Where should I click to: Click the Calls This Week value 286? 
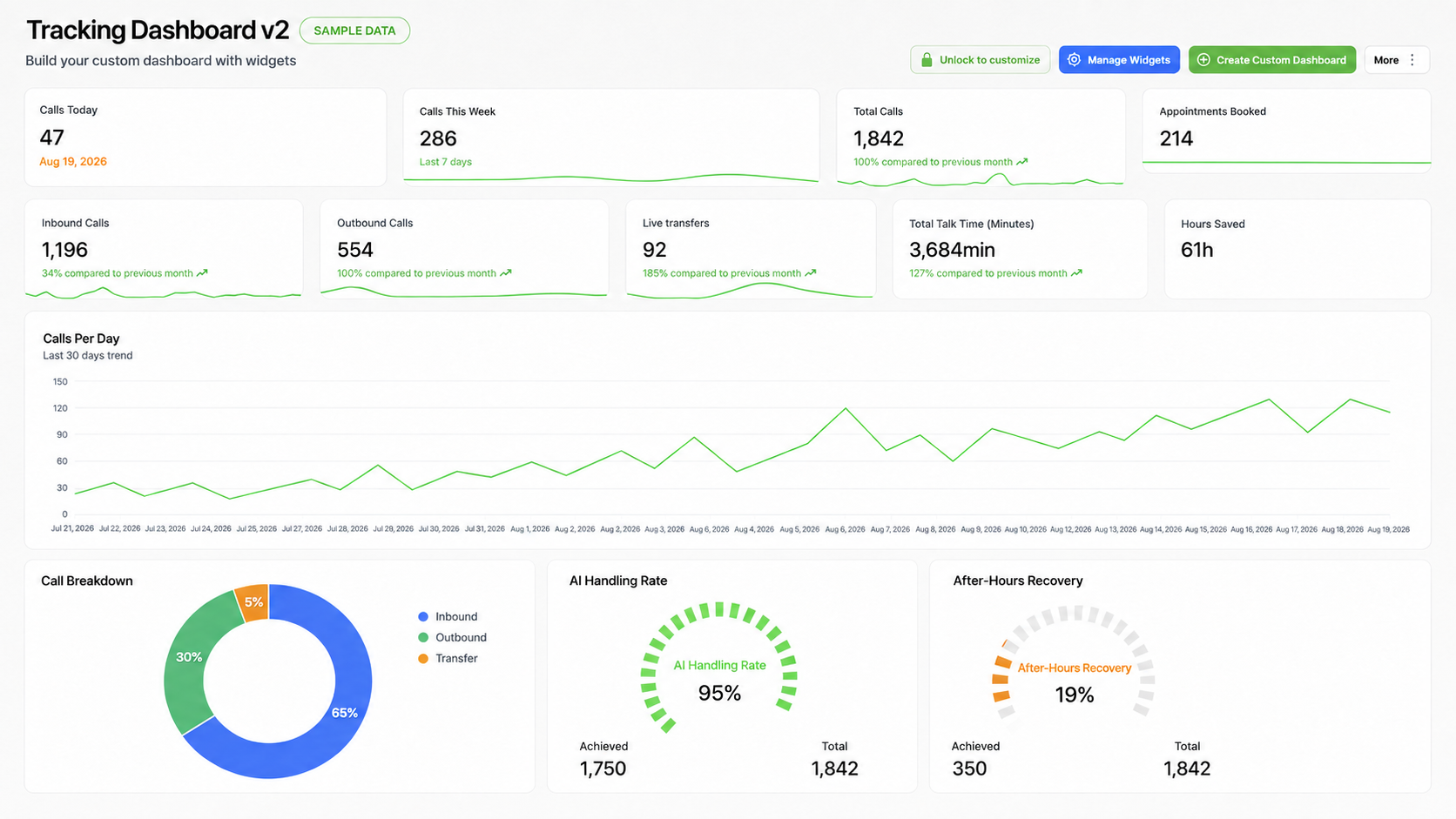click(x=438, y=138)
